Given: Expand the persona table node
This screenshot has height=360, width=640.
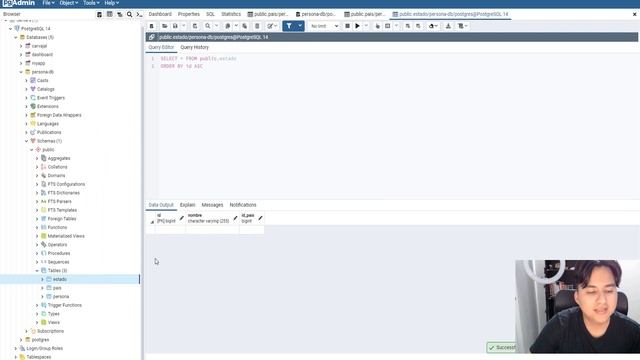Looking at the screenshot, I should coord(42,296).
